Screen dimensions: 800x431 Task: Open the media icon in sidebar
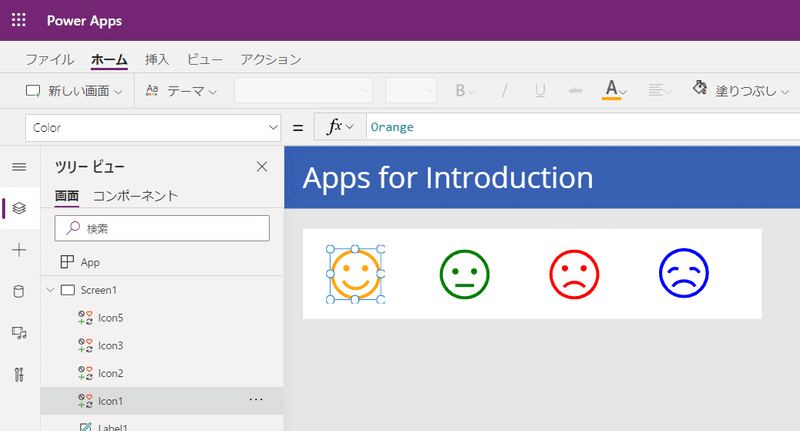click(x=19, y=333)
